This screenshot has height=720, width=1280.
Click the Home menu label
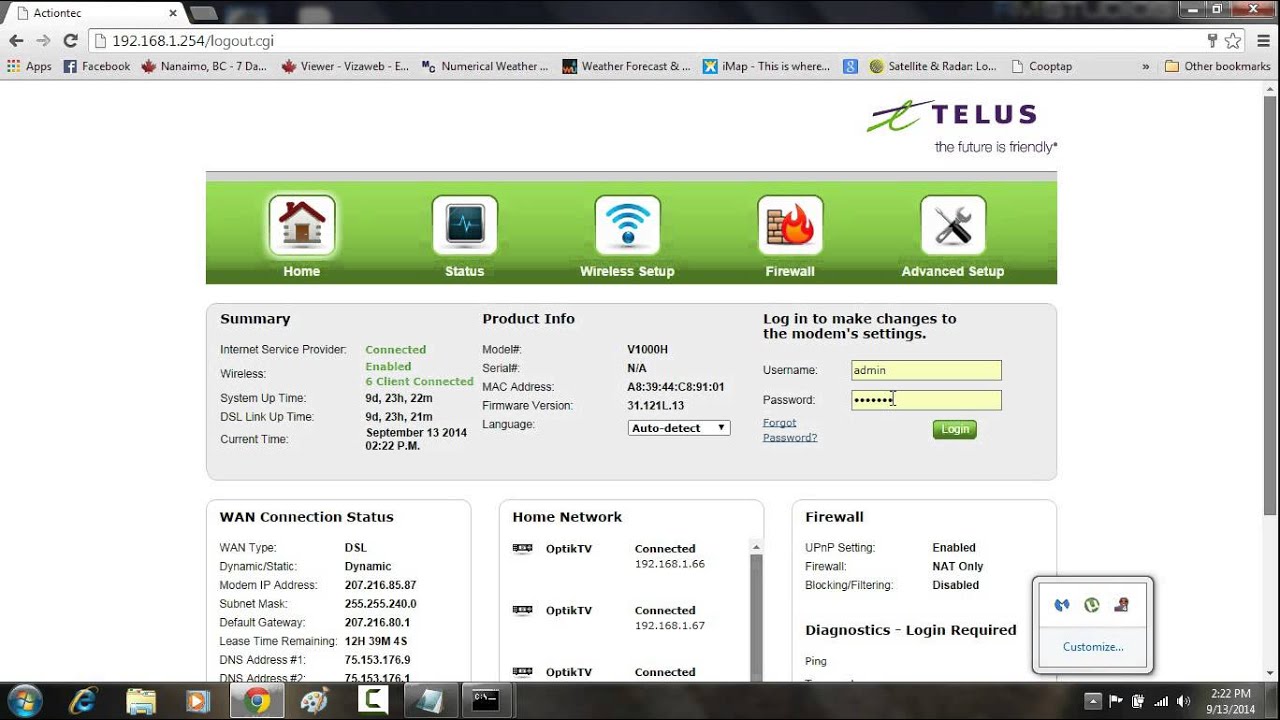click(x=302, y=271)
